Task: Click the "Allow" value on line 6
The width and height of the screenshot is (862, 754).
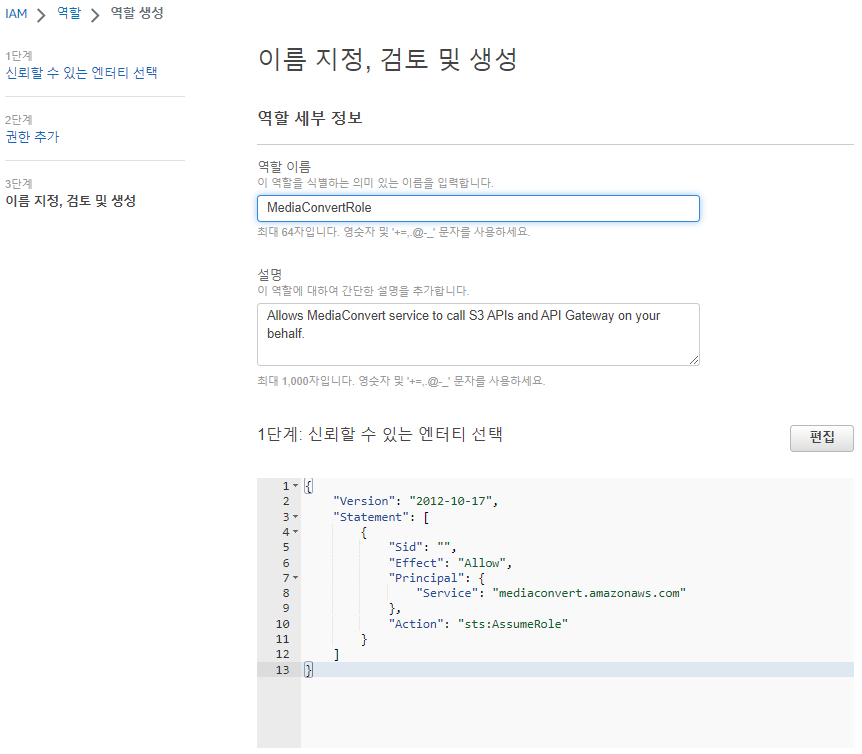Action: pos(482,563)
